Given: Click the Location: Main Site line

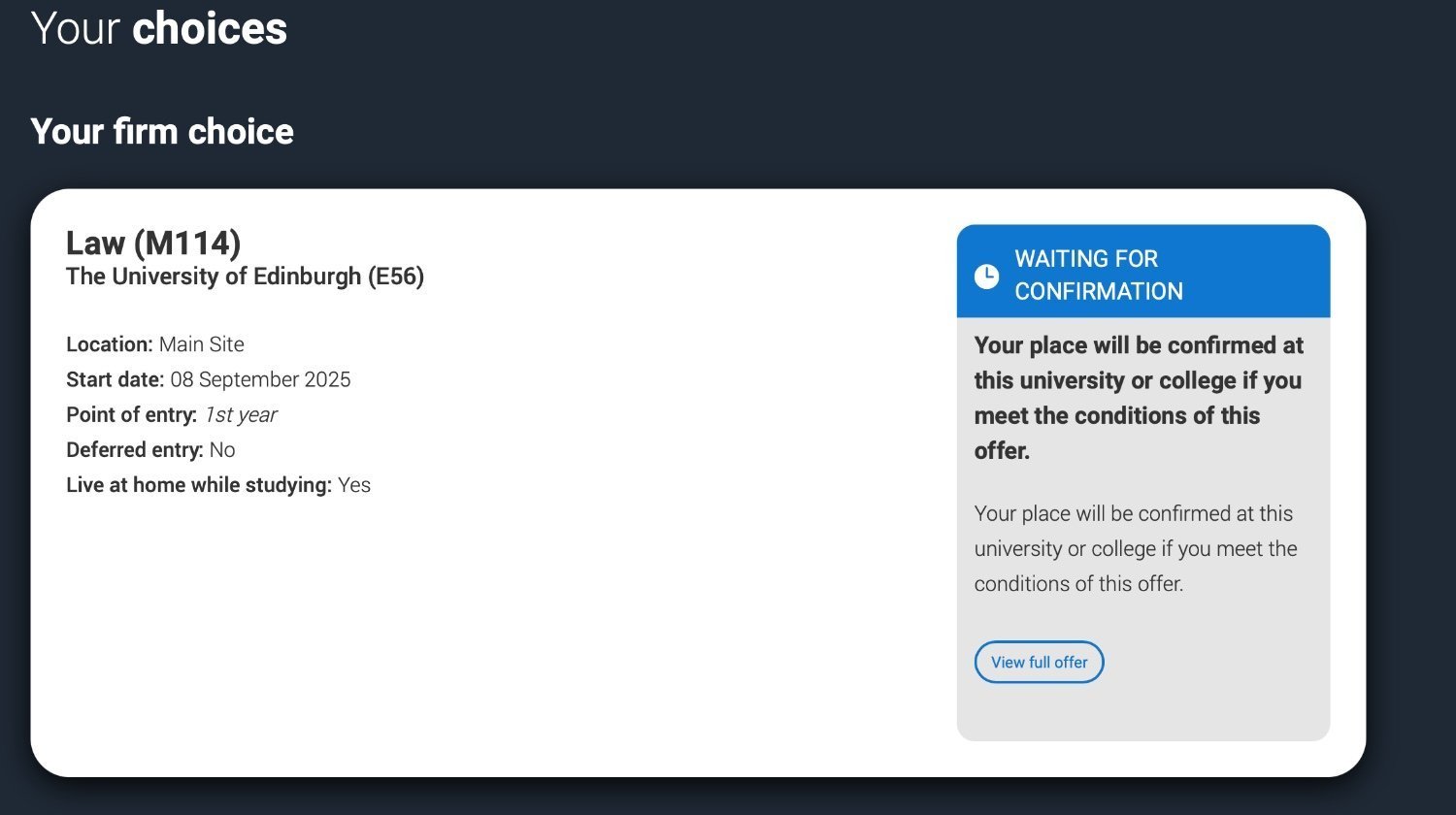Looking at the screenshot, I should point(155,344).
